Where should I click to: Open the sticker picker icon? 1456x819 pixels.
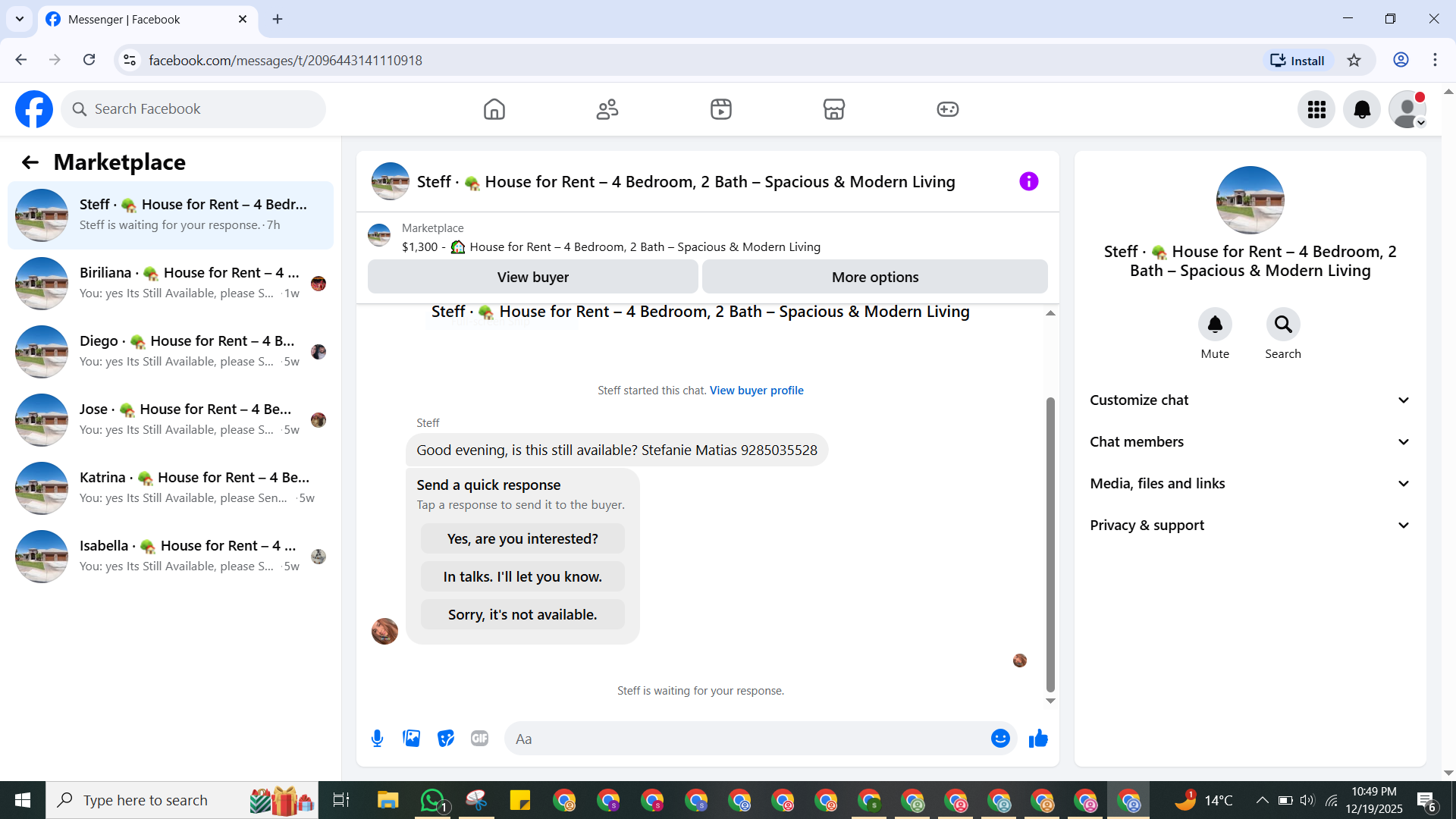[x=446, y=738]
